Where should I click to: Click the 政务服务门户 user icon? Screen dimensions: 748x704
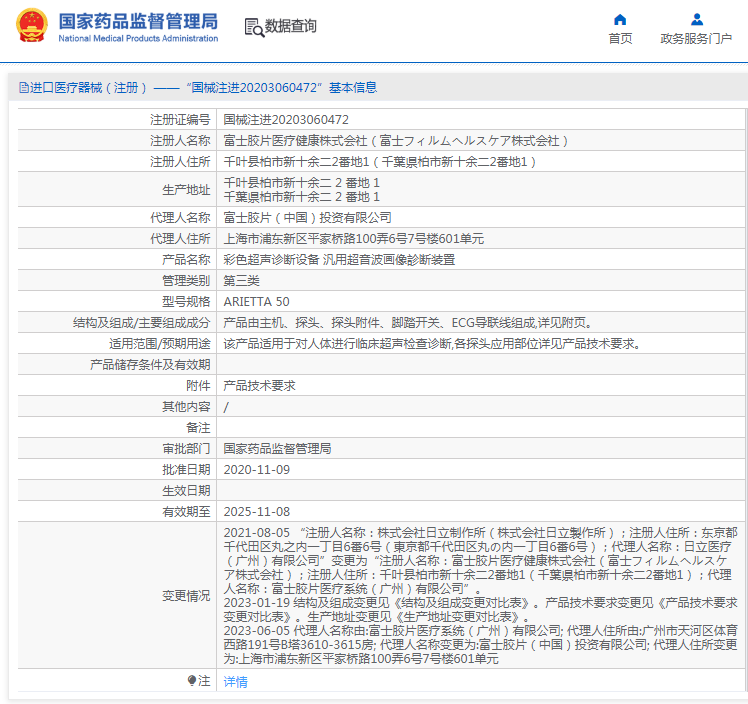coord(696,20)
